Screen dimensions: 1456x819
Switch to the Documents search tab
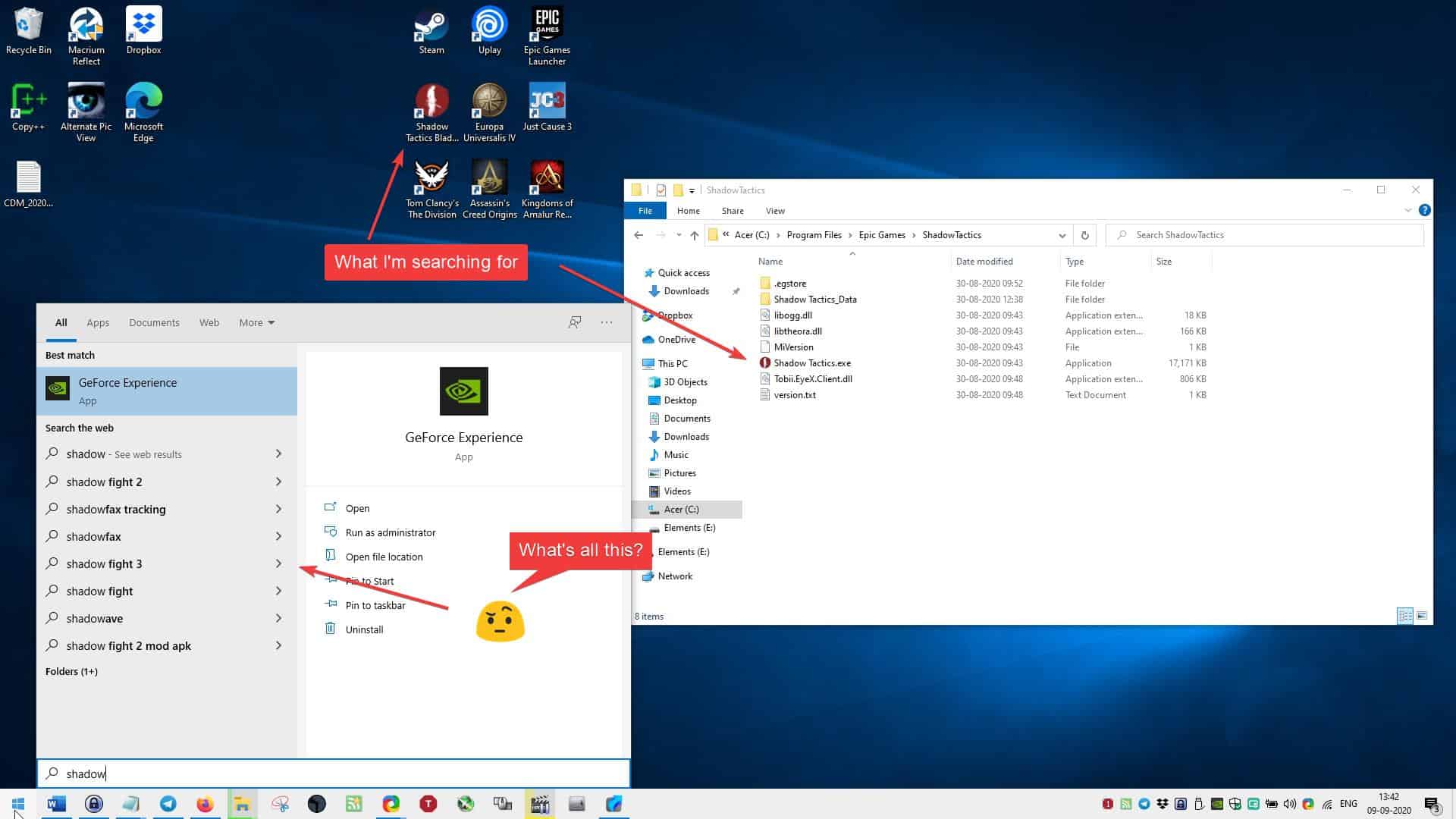154,322
